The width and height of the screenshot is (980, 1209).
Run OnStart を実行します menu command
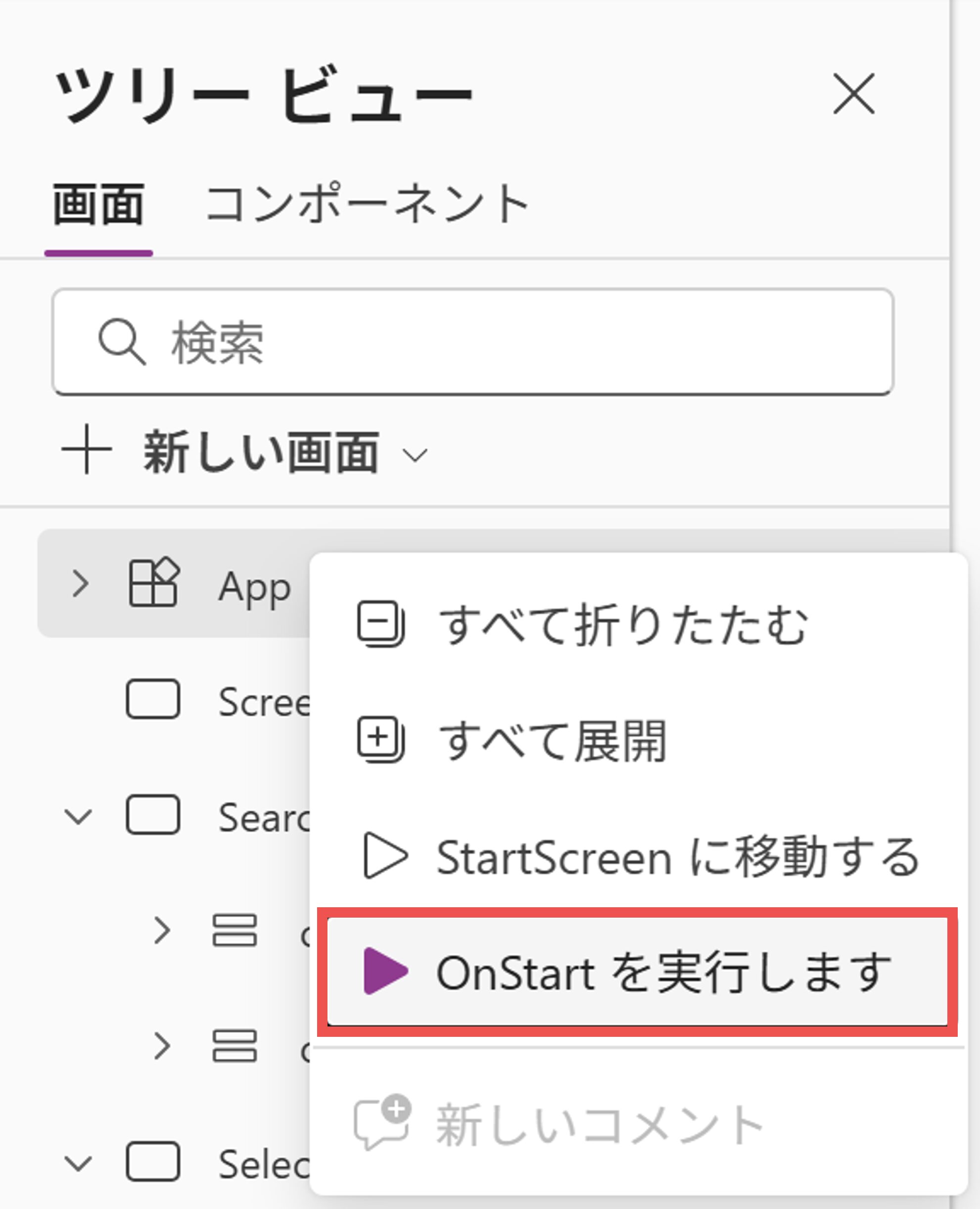[663, 972]
